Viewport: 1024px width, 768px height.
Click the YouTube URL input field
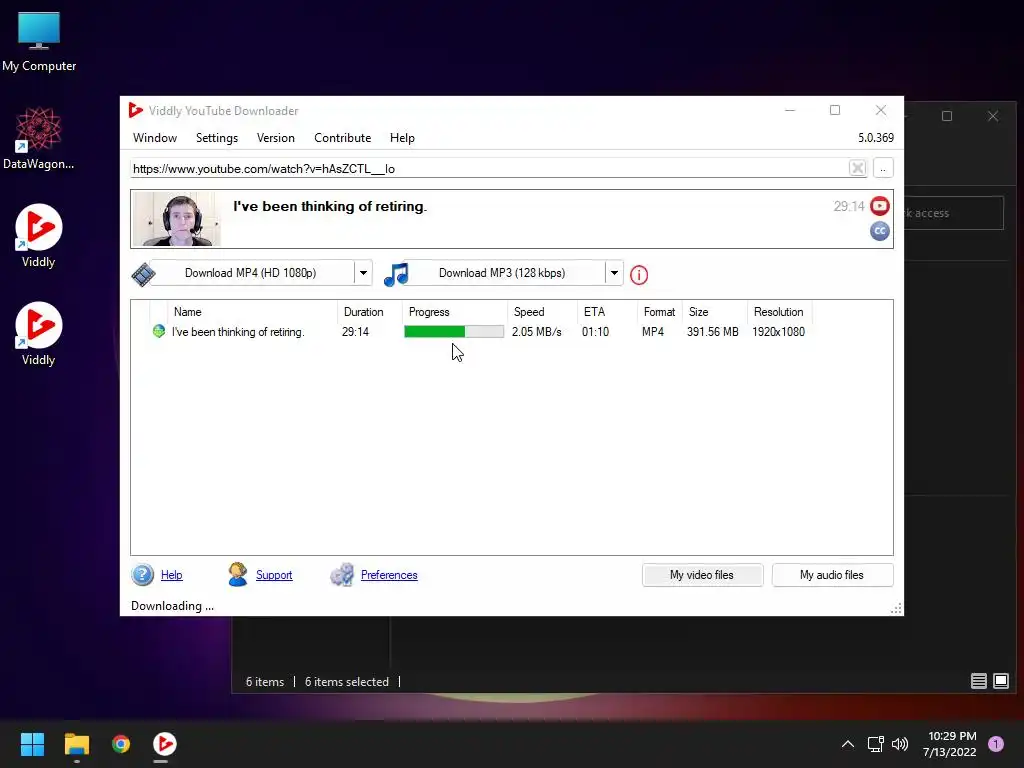[488, 168]
